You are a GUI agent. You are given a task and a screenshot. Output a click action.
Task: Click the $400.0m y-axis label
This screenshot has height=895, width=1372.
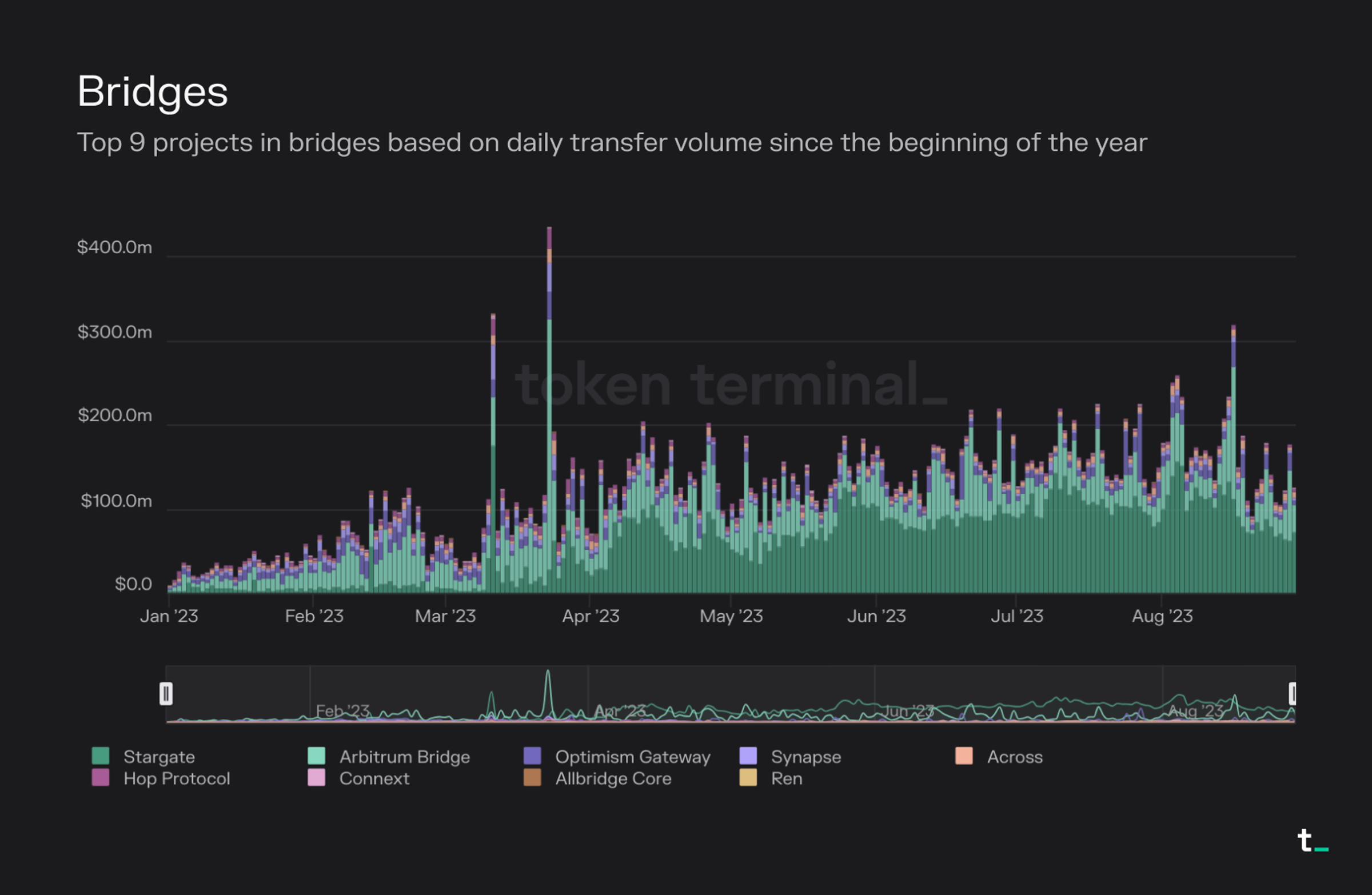(115, 247)
